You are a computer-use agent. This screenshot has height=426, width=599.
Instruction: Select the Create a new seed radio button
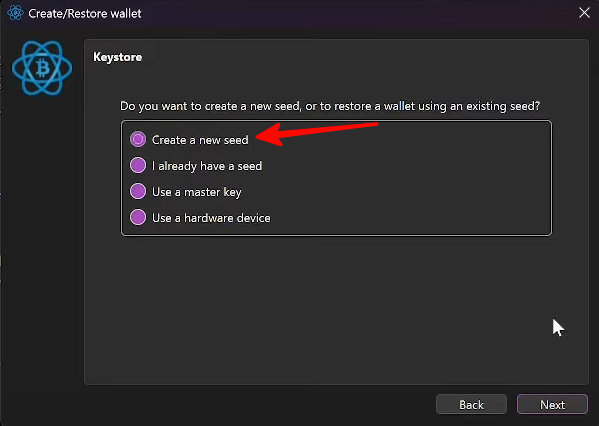point(138,139)
